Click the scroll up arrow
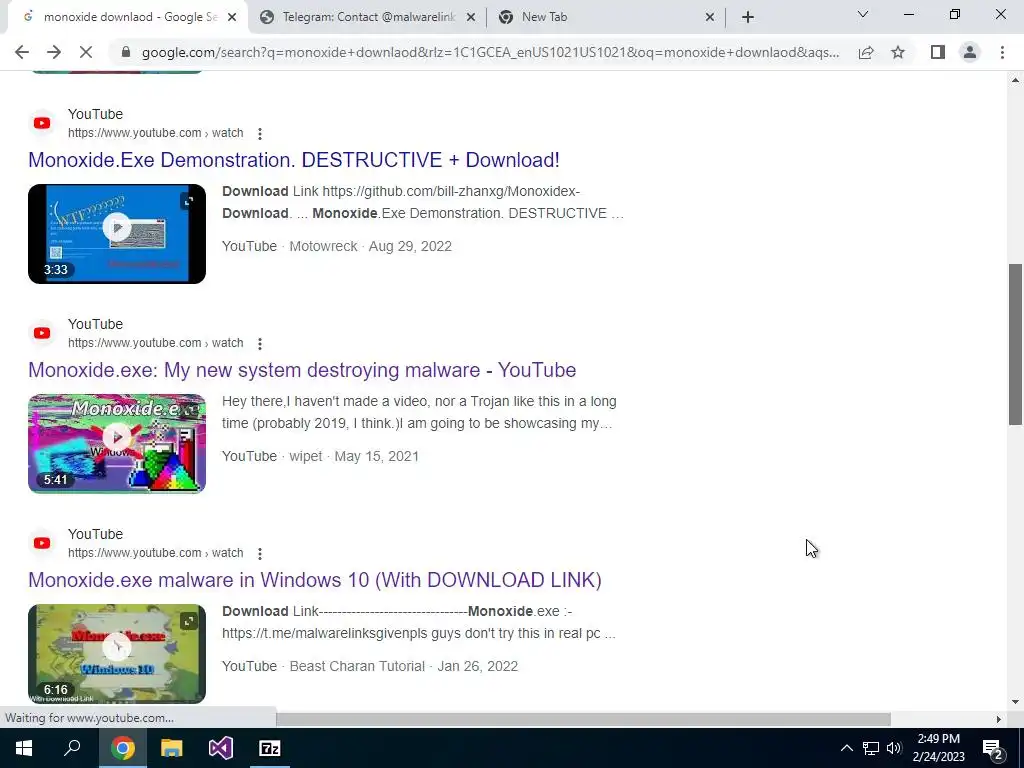Image resolution: width=1024 pixels, height=768 pixels. point(1015,80)
